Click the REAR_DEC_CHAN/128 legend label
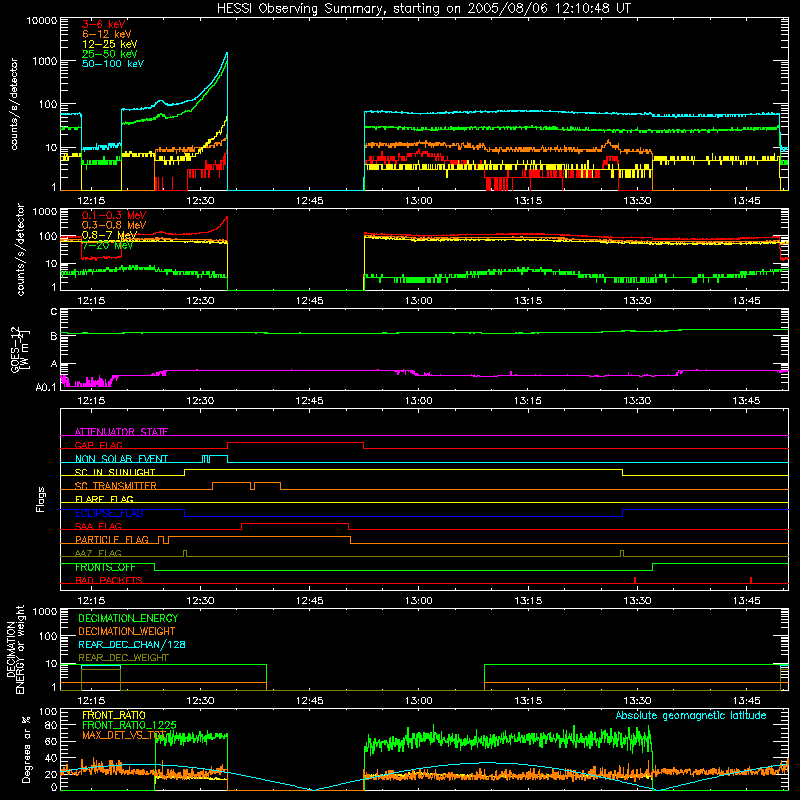The width and height of the screenshot is (800, 800). (x=132, y=644)
